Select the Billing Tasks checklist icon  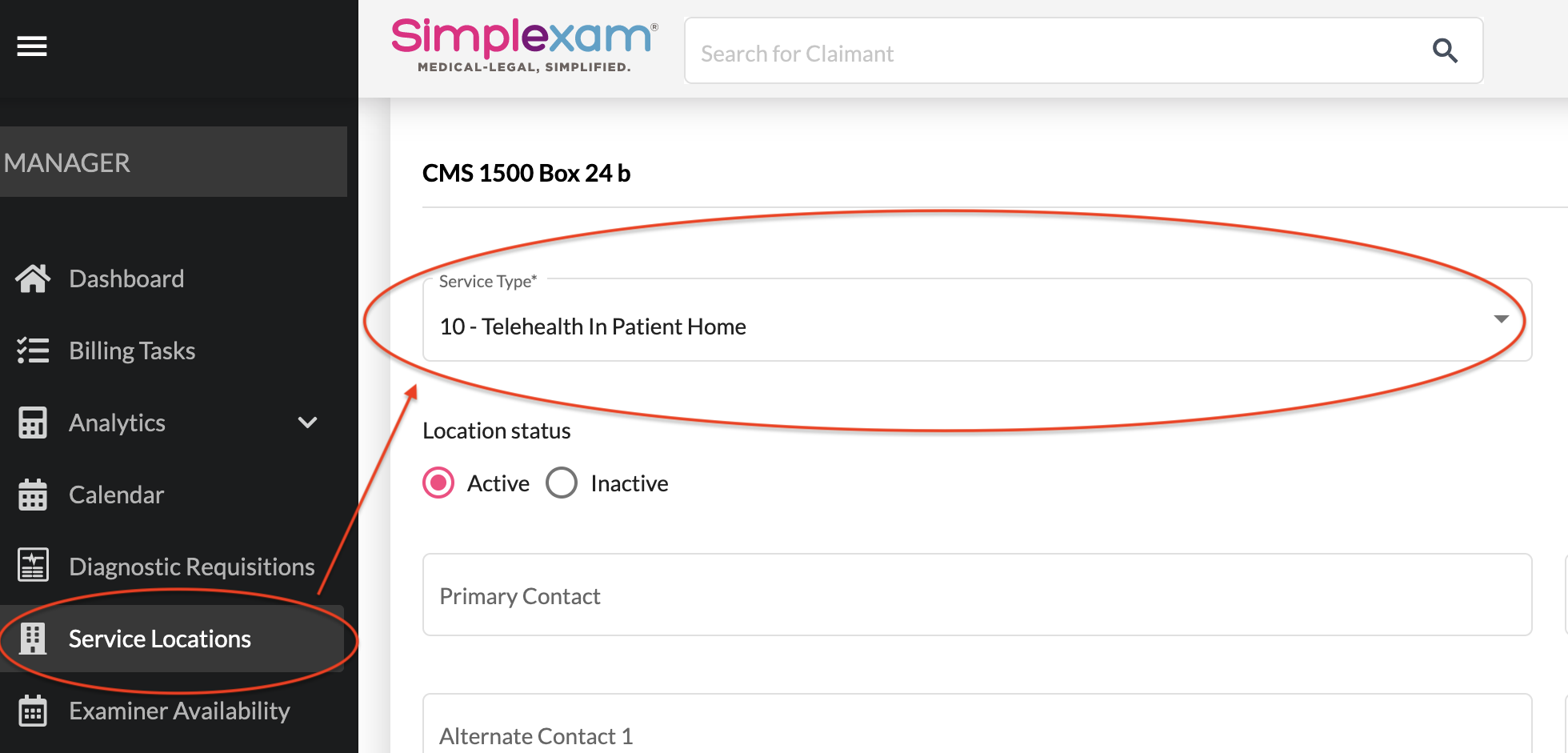[33, 350]
